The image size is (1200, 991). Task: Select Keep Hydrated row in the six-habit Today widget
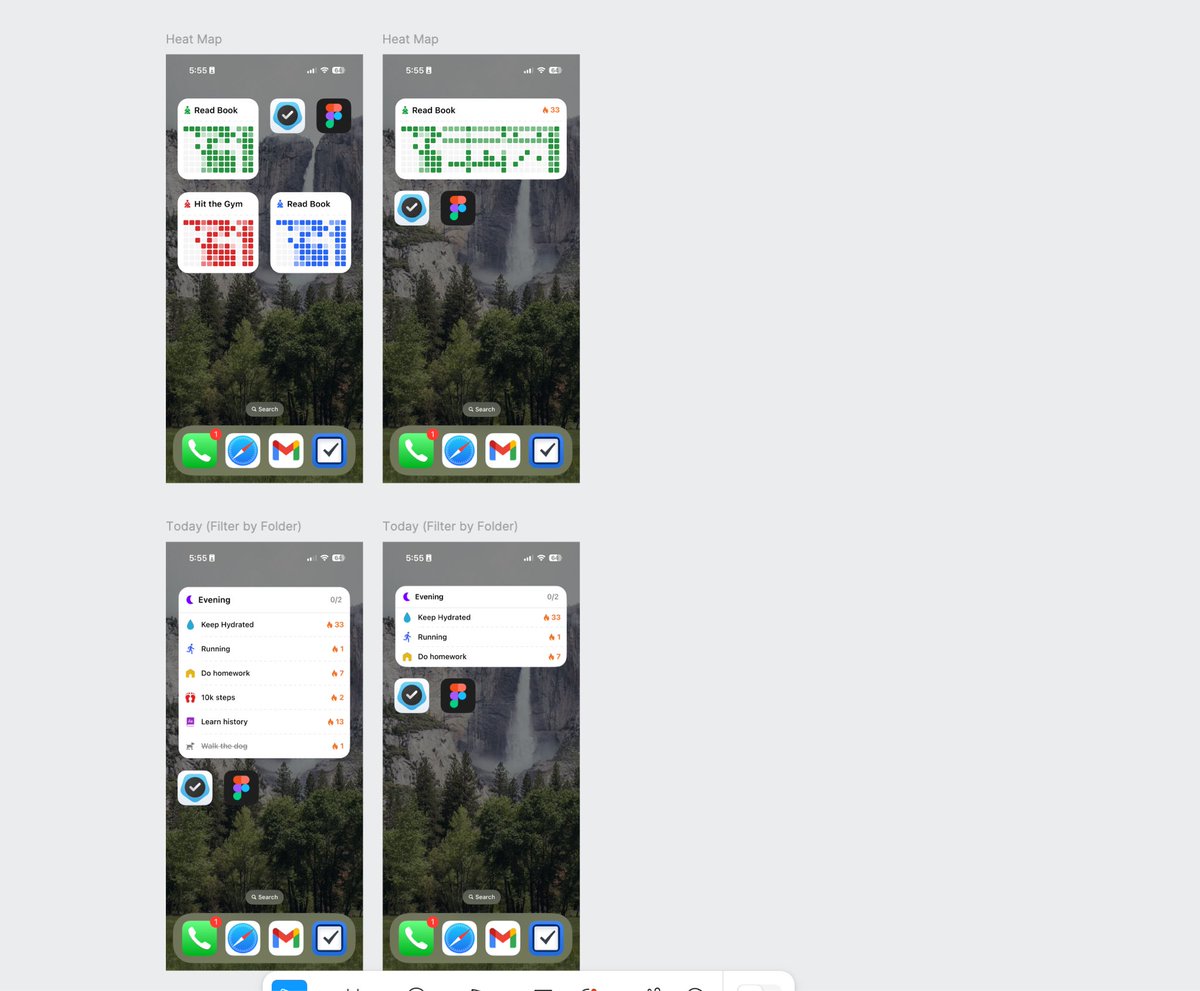[265, 624]
